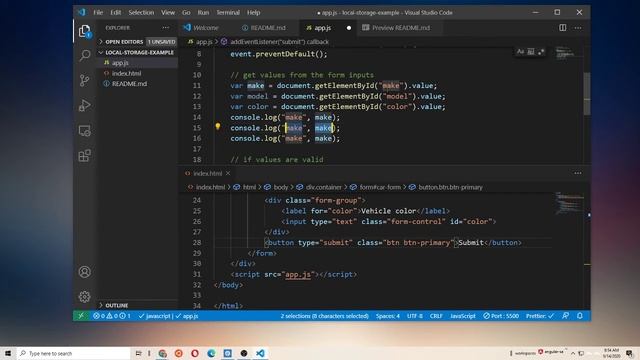Open the Accounts menu icon
The height and width of the screenshot is (360, 640).
pyautogui.click(x=84, y=272)
